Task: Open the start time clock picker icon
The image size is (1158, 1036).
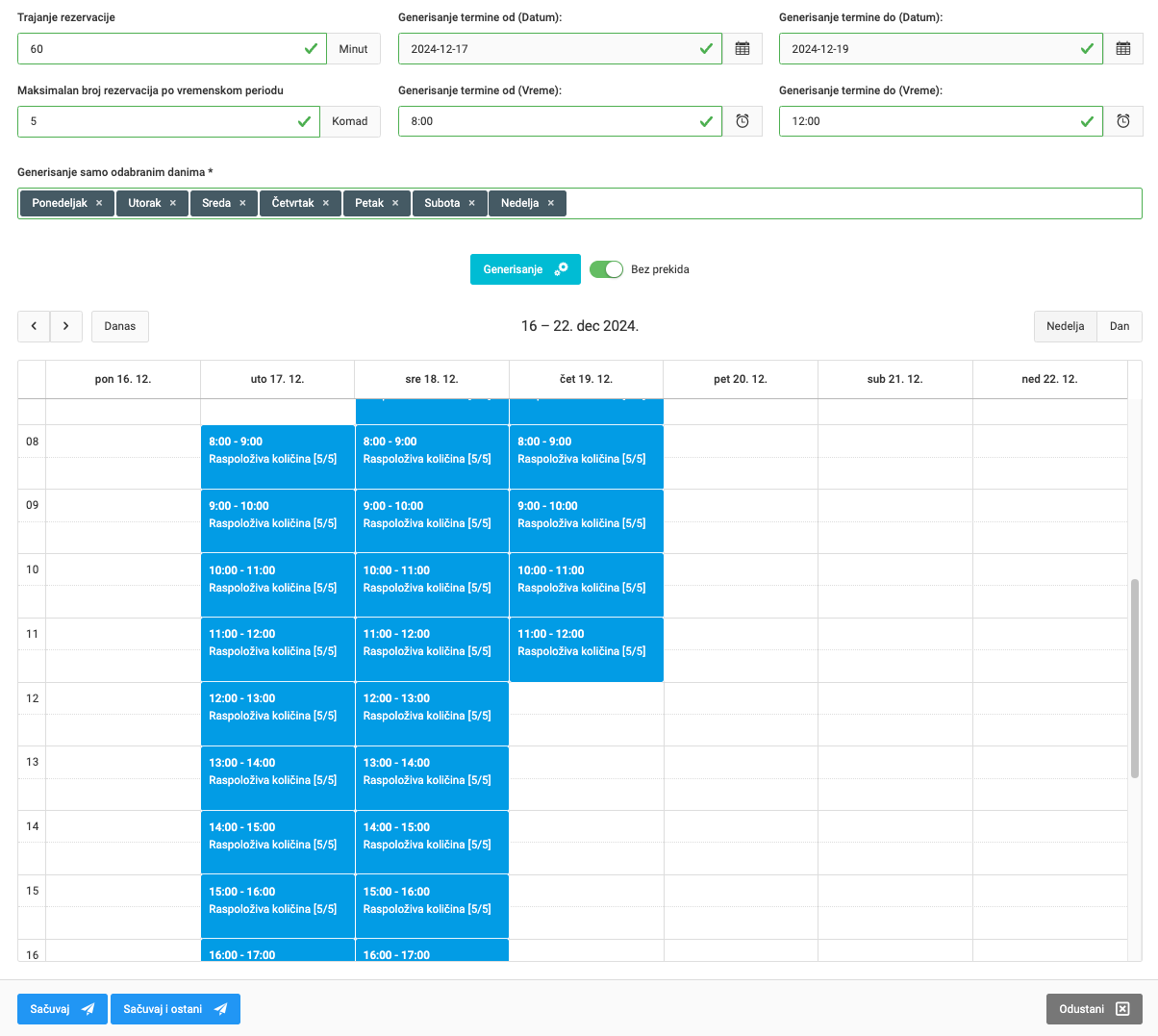Action: click(742, 121)
